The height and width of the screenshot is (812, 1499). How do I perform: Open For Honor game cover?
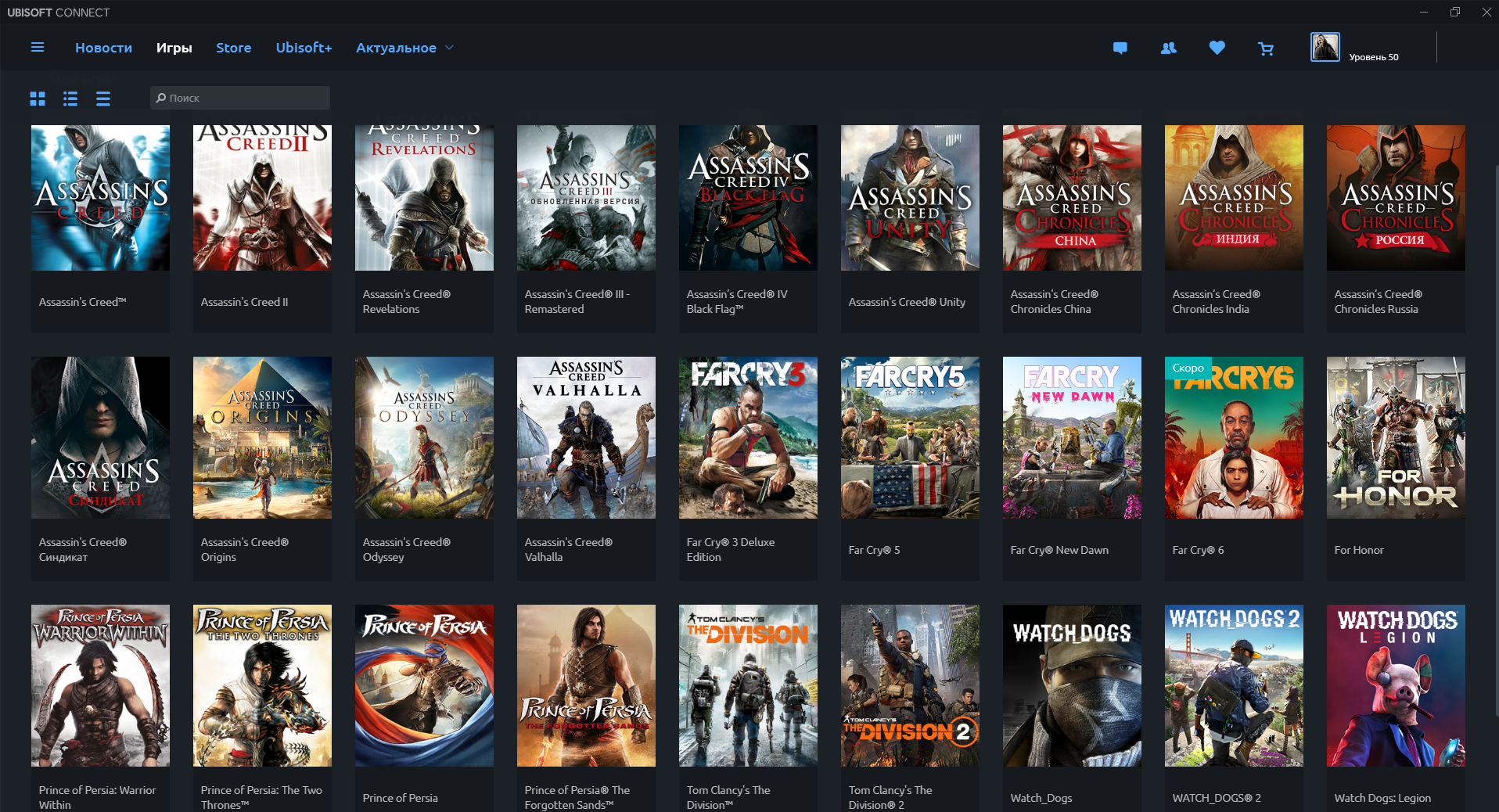click(x=1396, y=437)
